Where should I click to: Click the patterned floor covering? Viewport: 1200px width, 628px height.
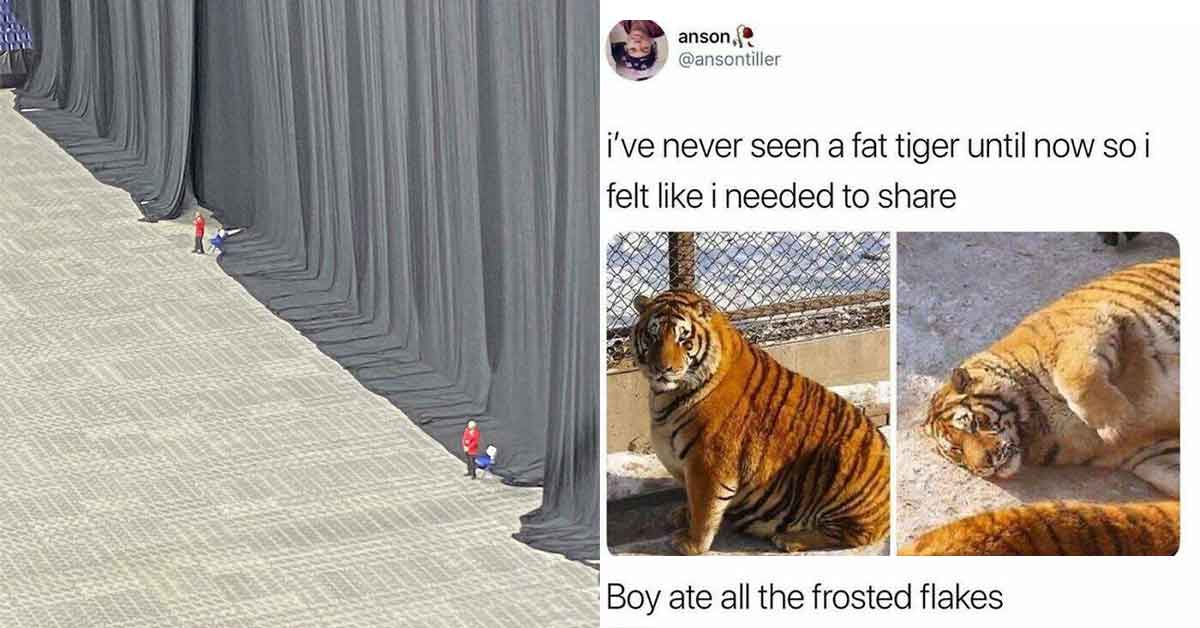(200, 450)
